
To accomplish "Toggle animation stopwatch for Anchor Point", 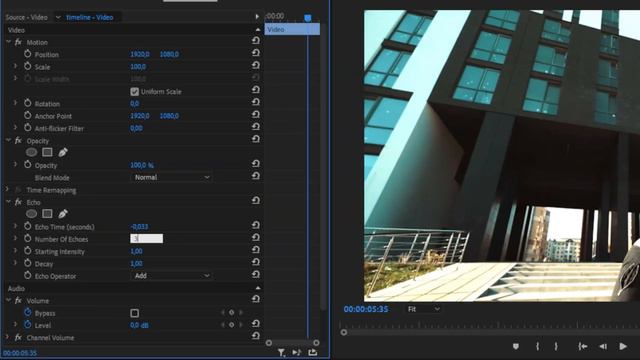I will 27,116.
